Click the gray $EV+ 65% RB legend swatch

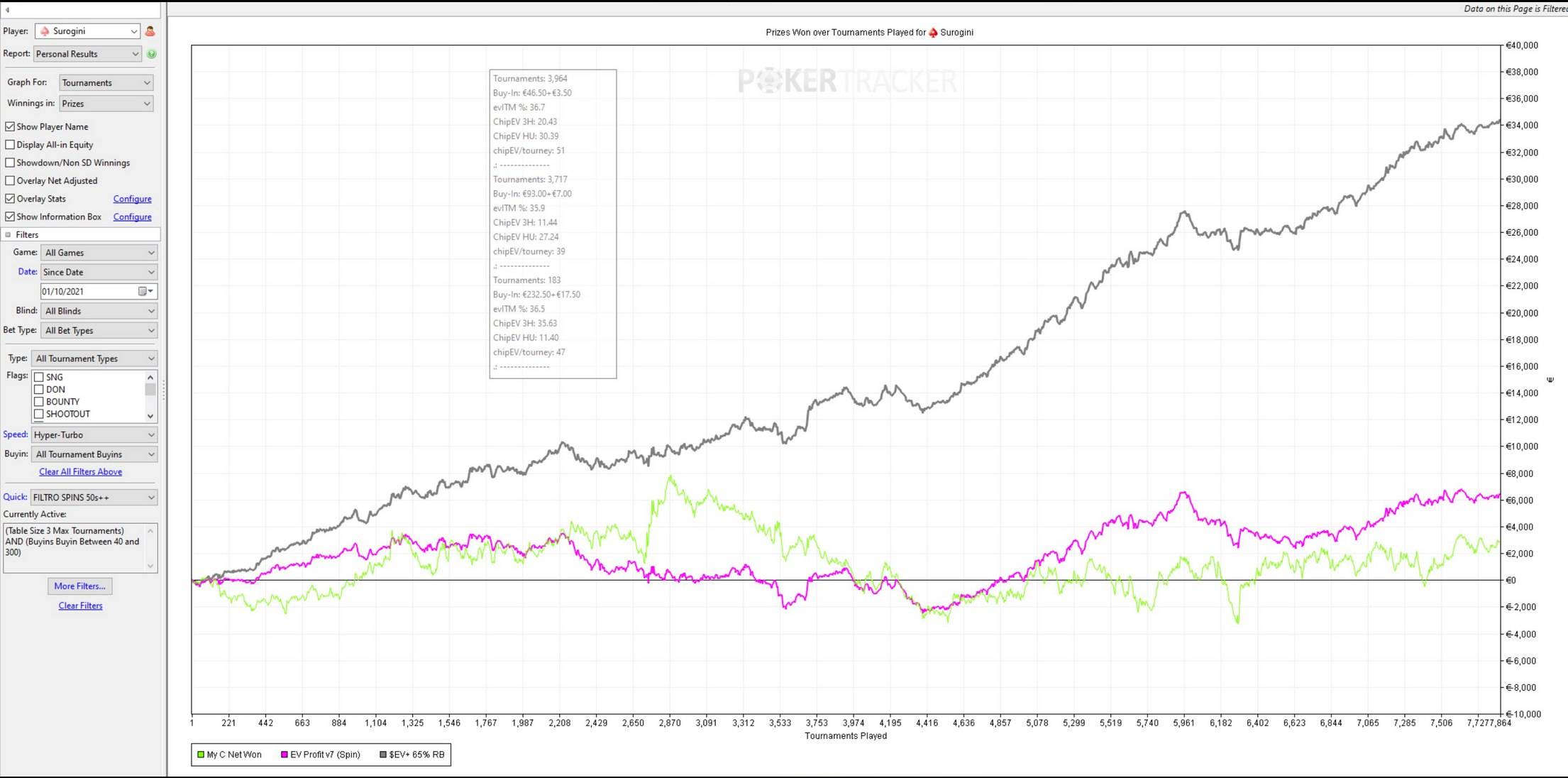point(383,755)
